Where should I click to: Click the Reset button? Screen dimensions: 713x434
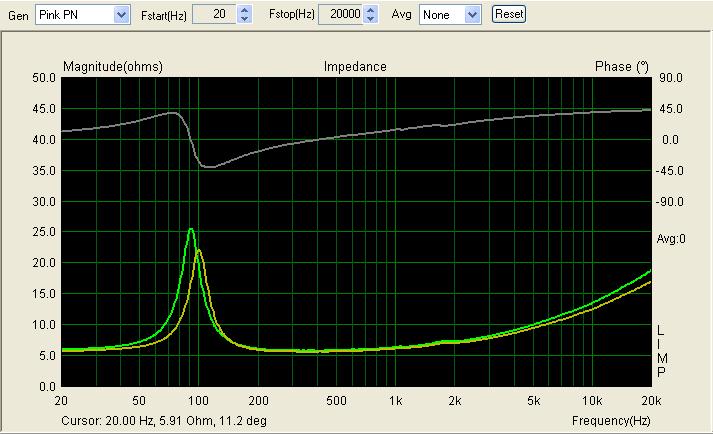[509, 15]
